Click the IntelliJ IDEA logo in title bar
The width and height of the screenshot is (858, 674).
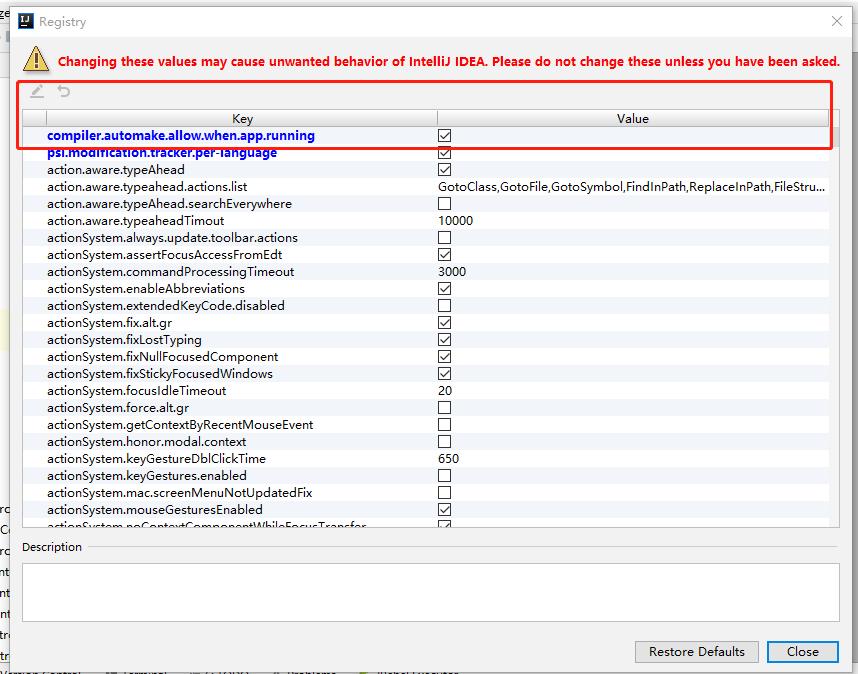pyautogui.click(x=26, y=21)
